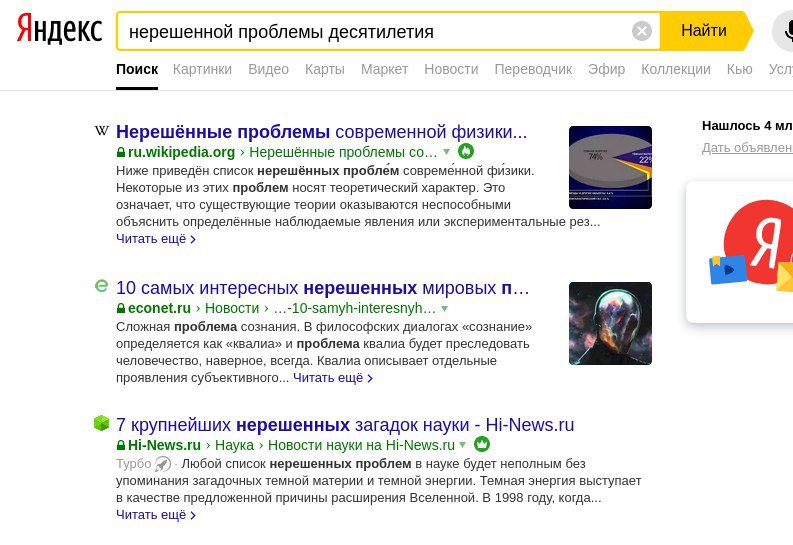Go to the Карты tab
Screen dimensions: 793x545
click(x=325, y=69)
